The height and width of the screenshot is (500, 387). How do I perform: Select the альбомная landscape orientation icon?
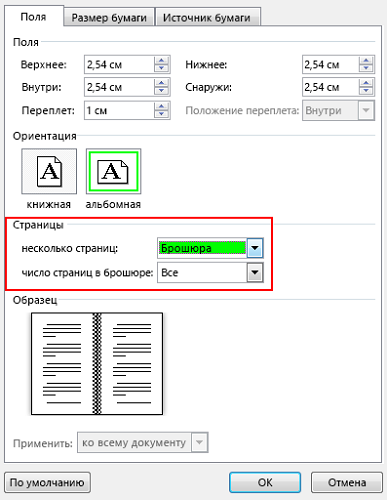pyautogui.click(x=113, y=171)
